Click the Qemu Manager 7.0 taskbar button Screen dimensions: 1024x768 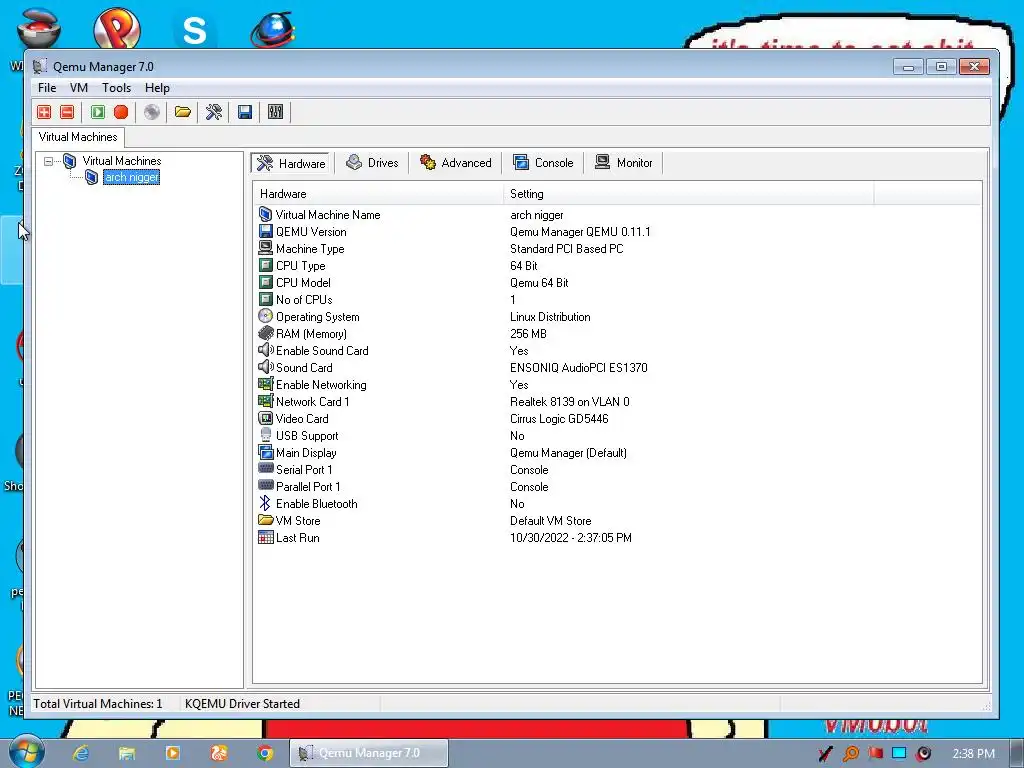pyautogui.click(x=369, y=753)
